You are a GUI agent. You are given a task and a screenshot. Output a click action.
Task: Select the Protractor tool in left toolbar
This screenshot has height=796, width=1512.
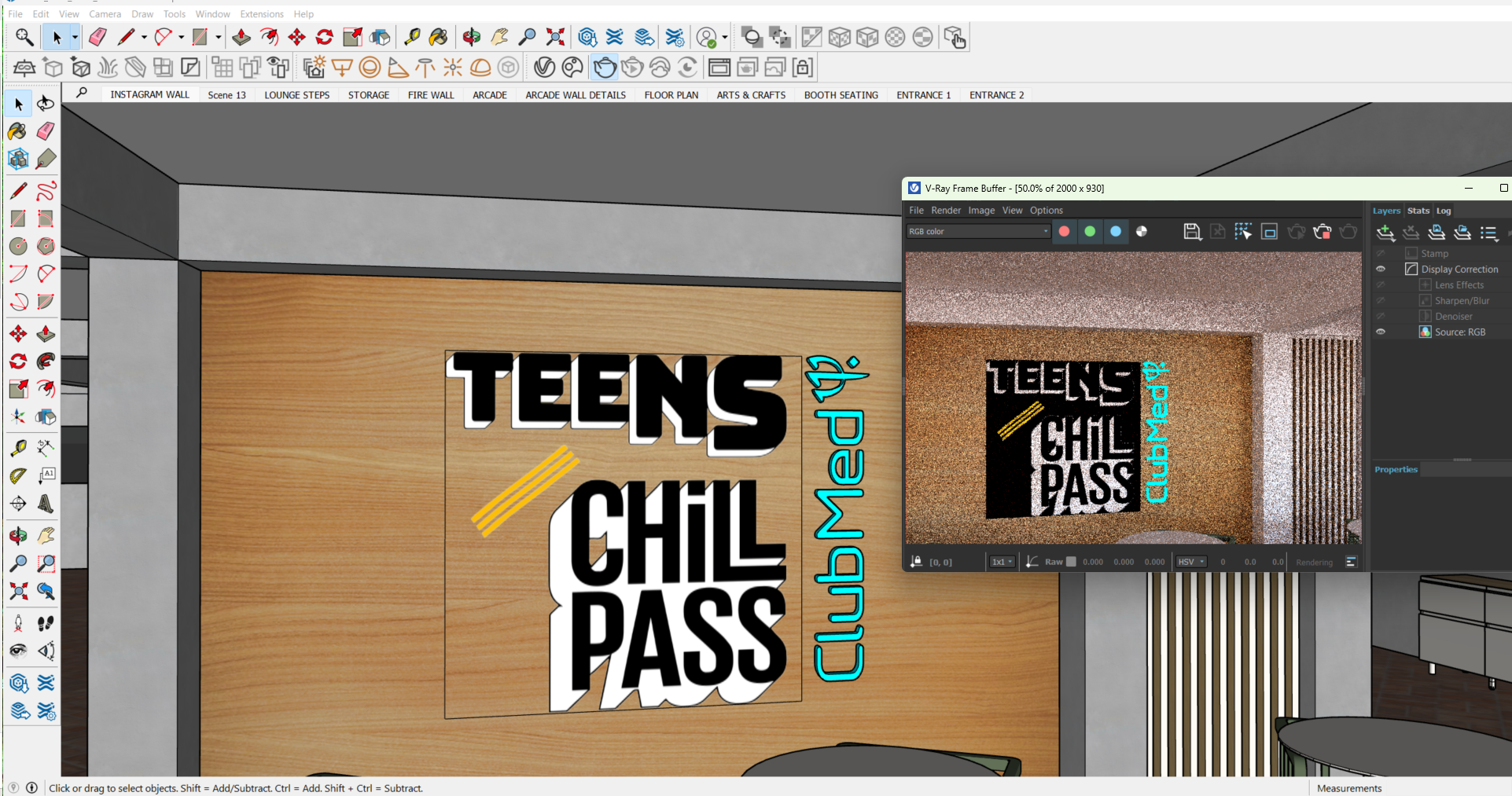(18, 476)
